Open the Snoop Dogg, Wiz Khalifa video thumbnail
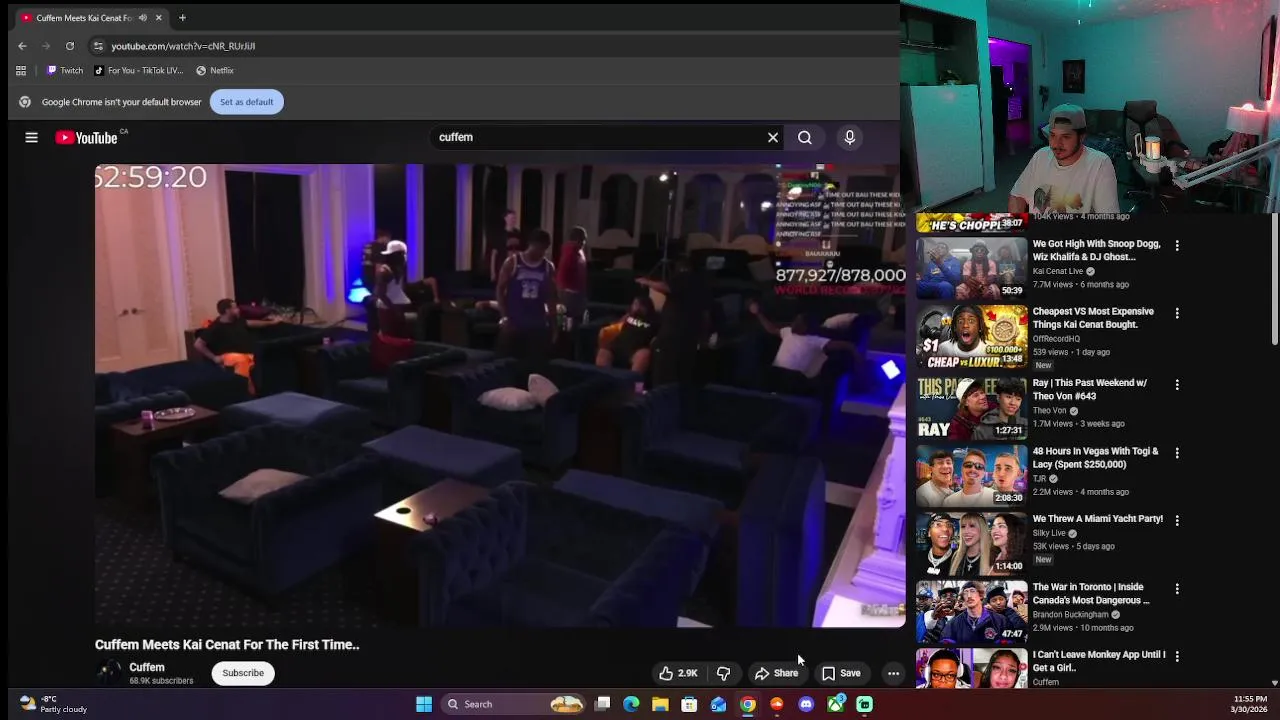This screenshot has height=720, width=1280. (x=972, y=268)
